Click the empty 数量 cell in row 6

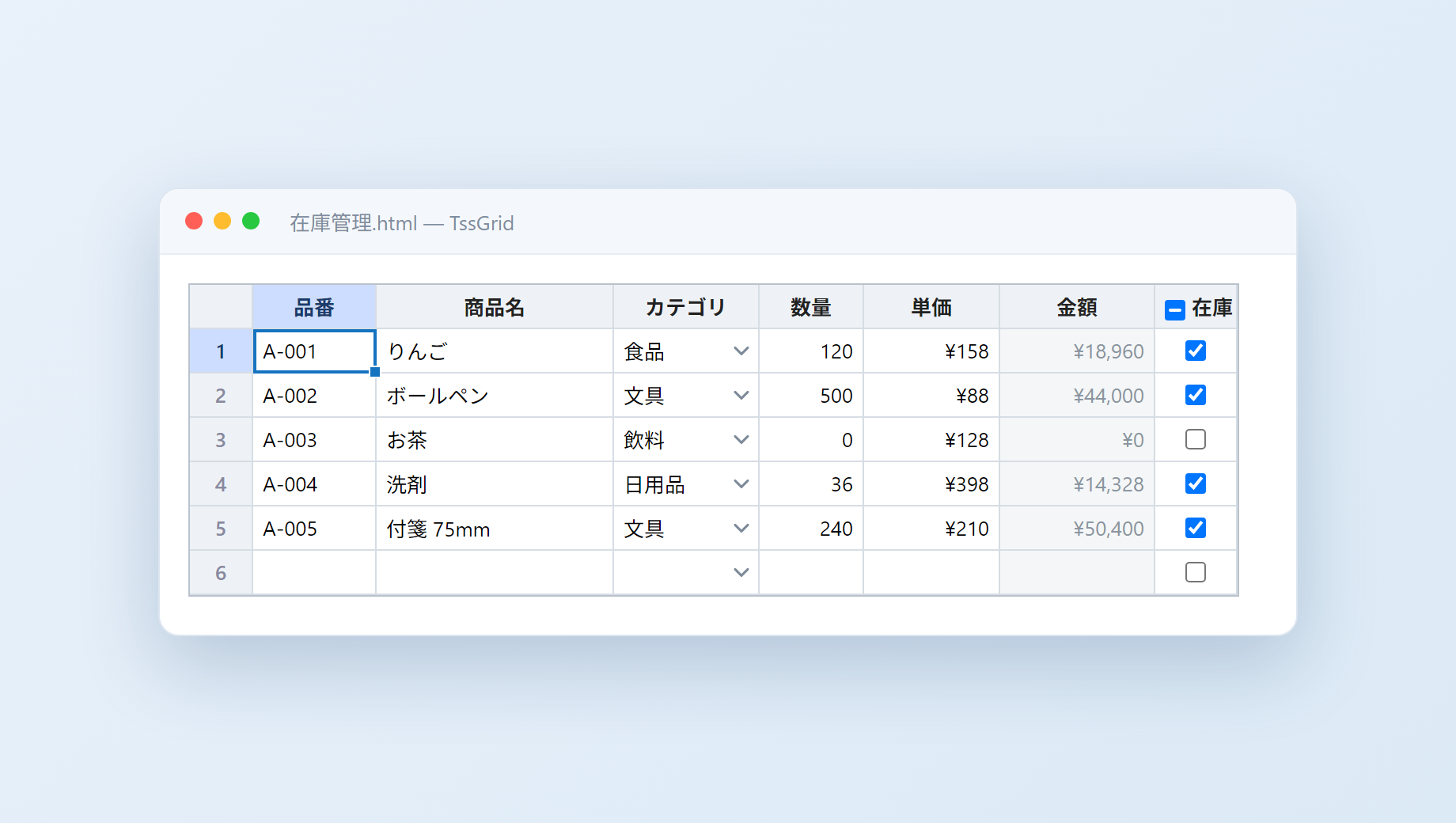point(811,573)
